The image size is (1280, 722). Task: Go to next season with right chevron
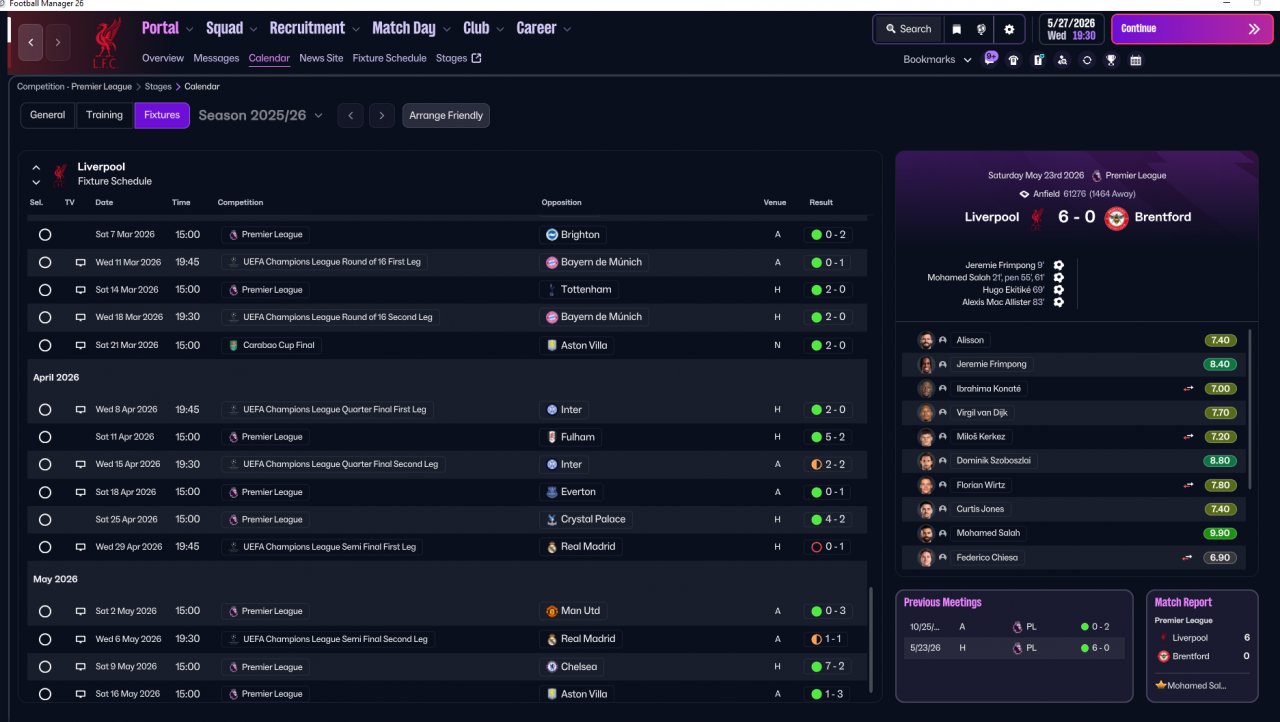click(381, 115)
